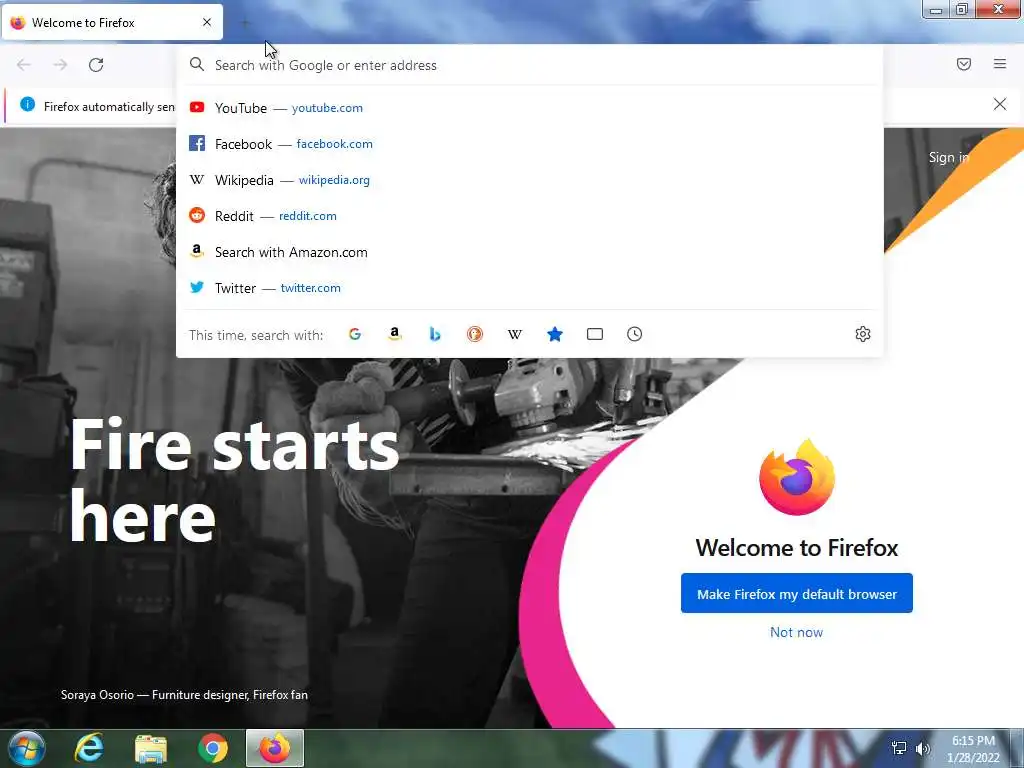Click the Twitter bird icon in suggestions

tap(197, 287)
